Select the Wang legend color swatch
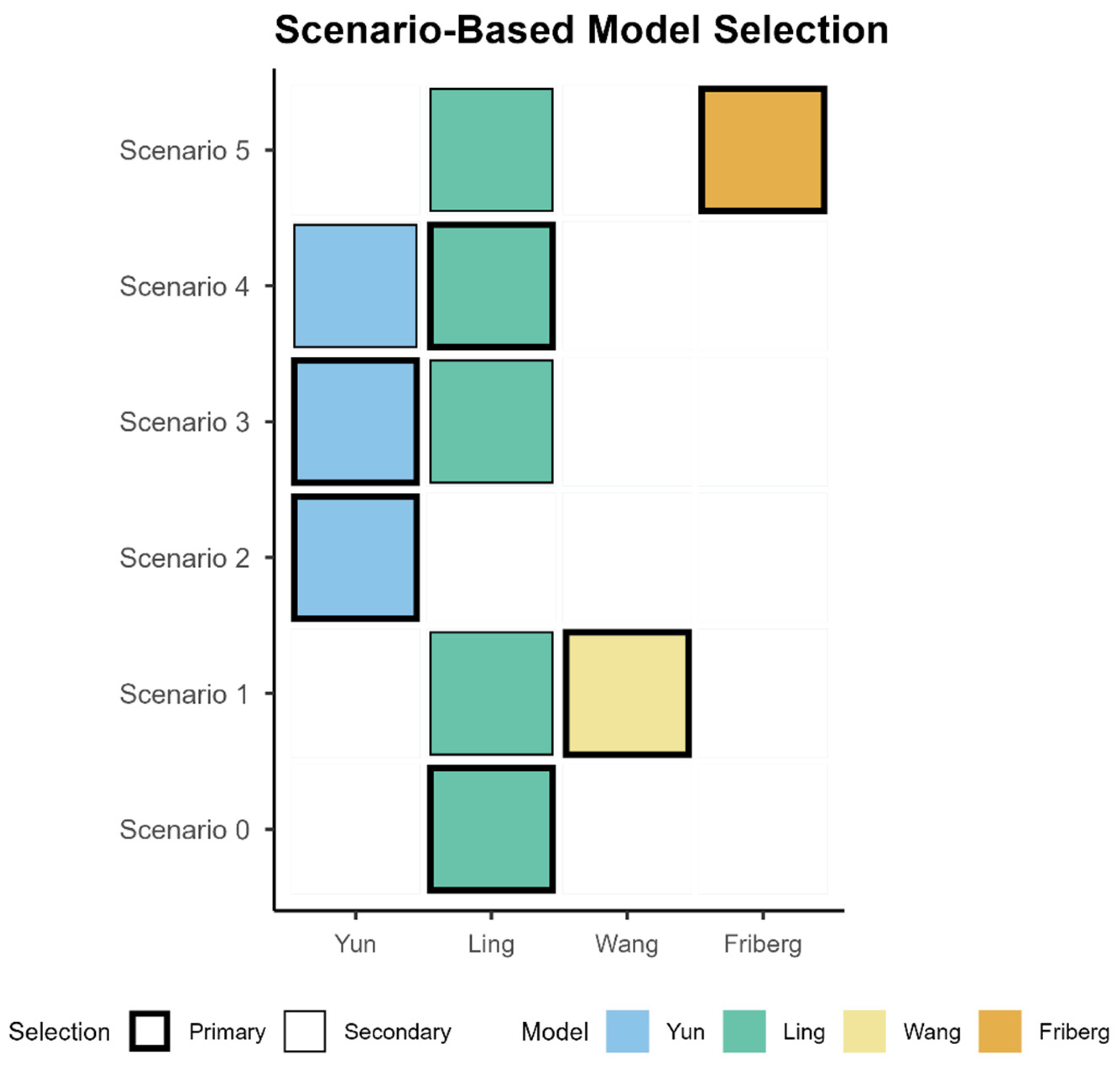Screen dimensions: 1120x1070 point(864,1031)
